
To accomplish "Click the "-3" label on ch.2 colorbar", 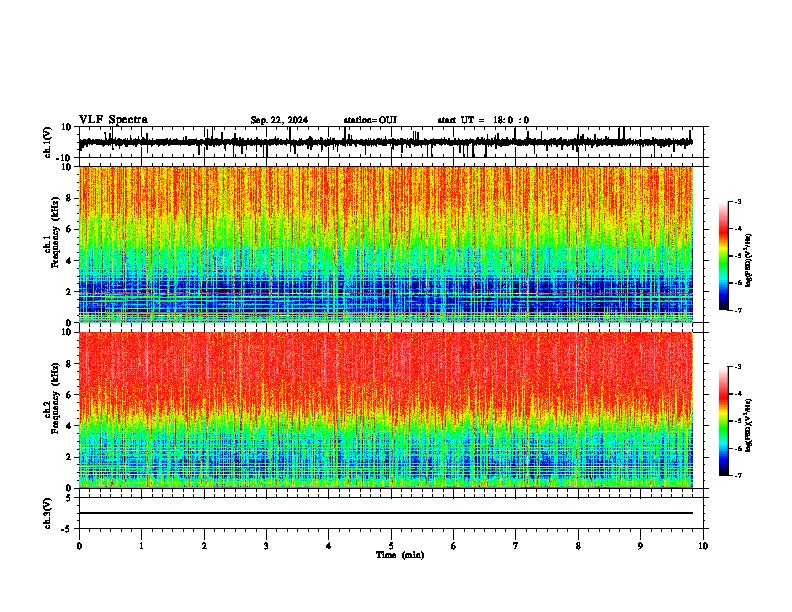I will (x=738, y=367).
